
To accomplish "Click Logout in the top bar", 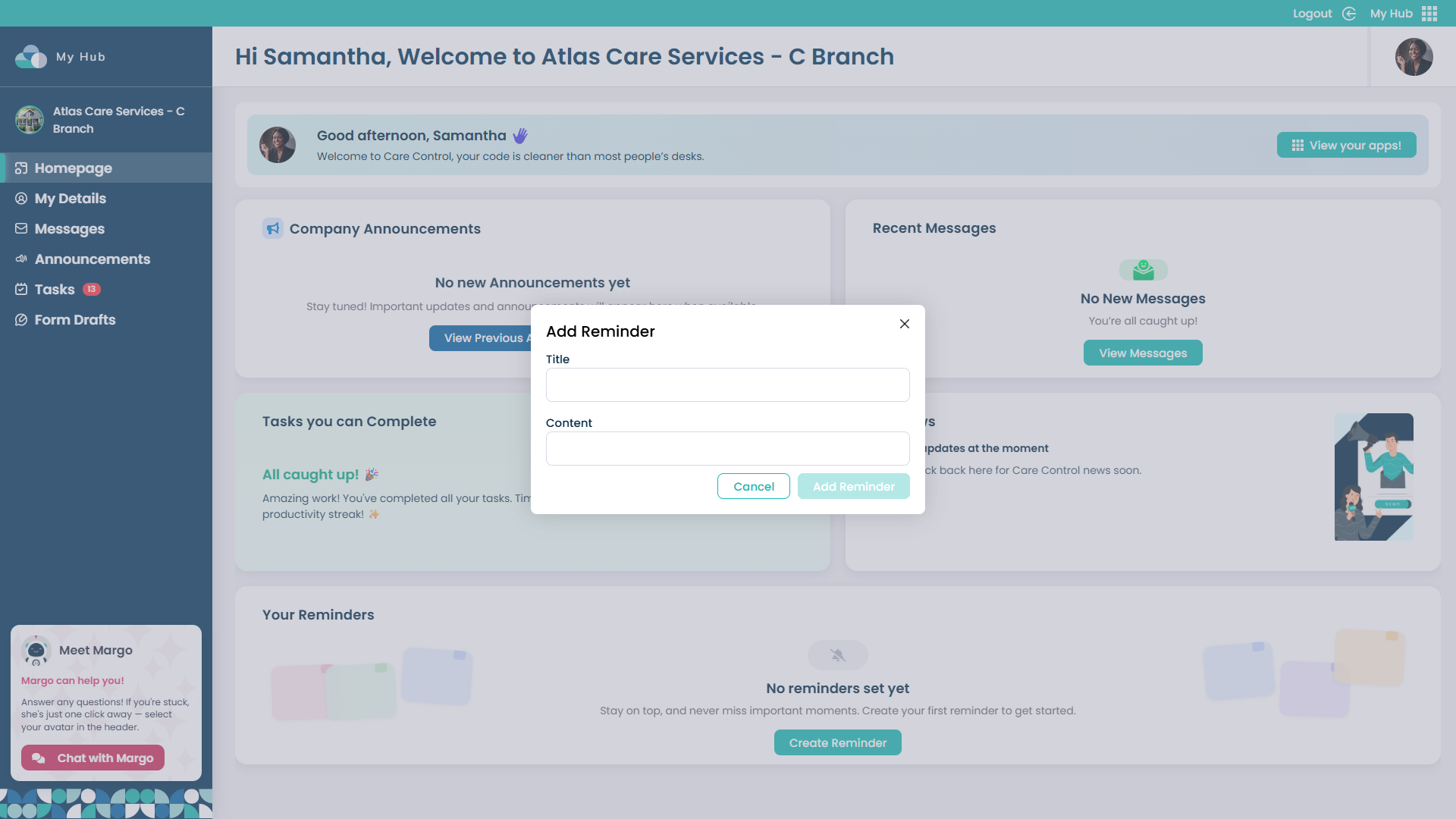I will (1312, 13).
